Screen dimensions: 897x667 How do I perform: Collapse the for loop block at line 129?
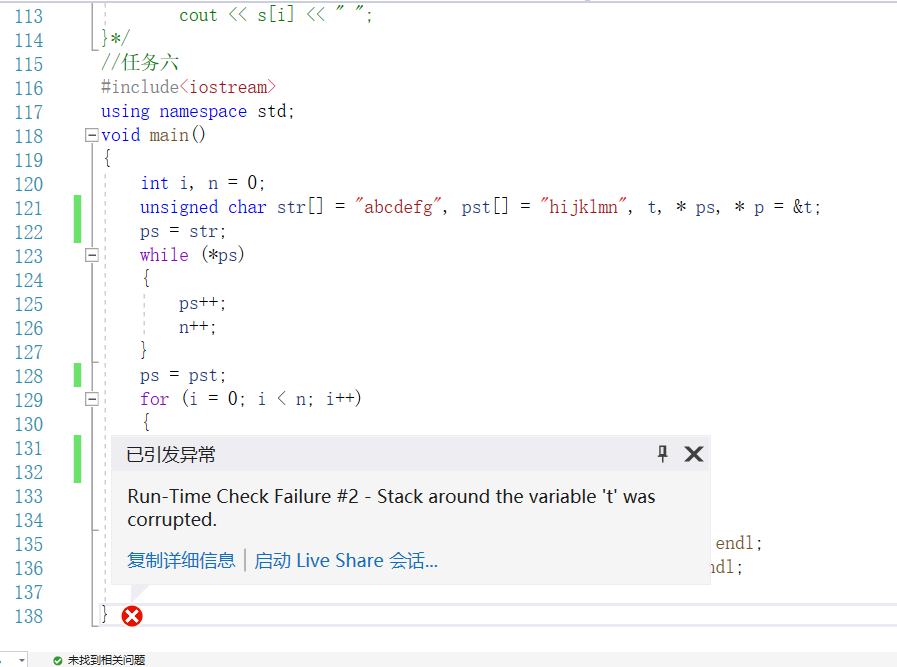tap(92, 399)
